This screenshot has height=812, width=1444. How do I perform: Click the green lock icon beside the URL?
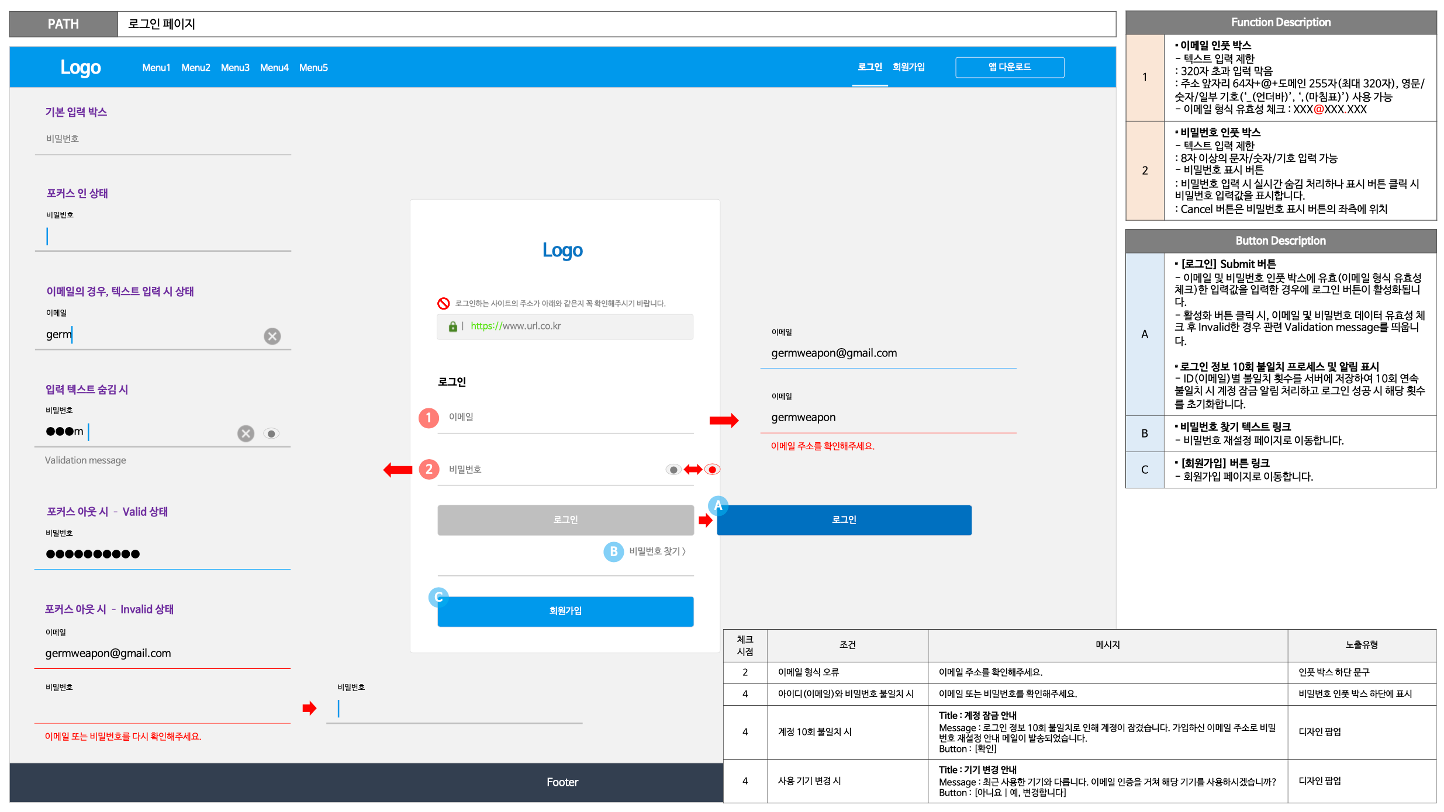(453, 326)
